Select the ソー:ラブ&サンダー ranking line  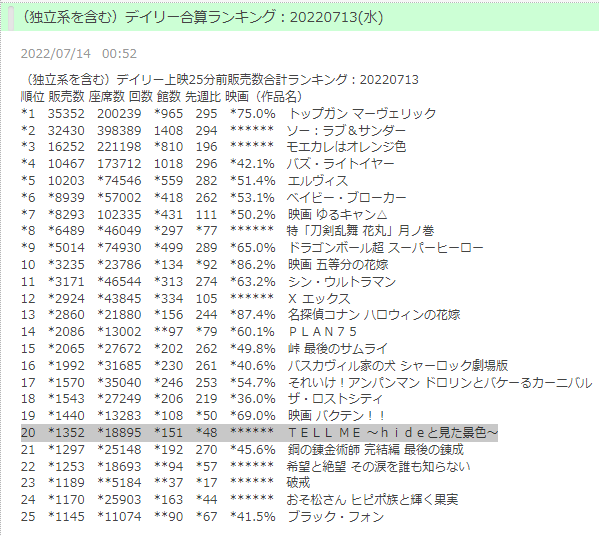click(x=213, y=131)
